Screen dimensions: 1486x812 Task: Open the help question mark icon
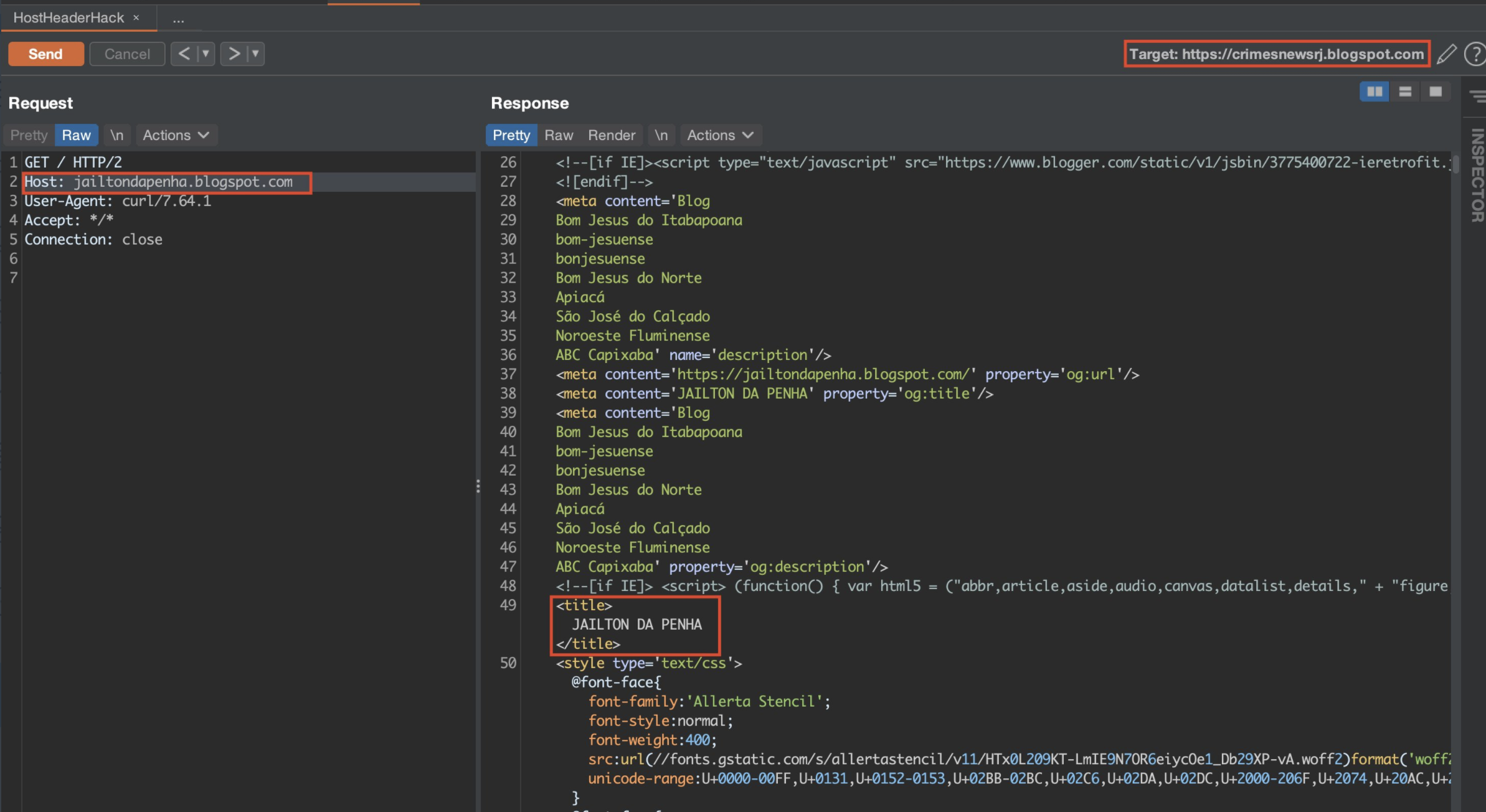[x=1474, y=54]
